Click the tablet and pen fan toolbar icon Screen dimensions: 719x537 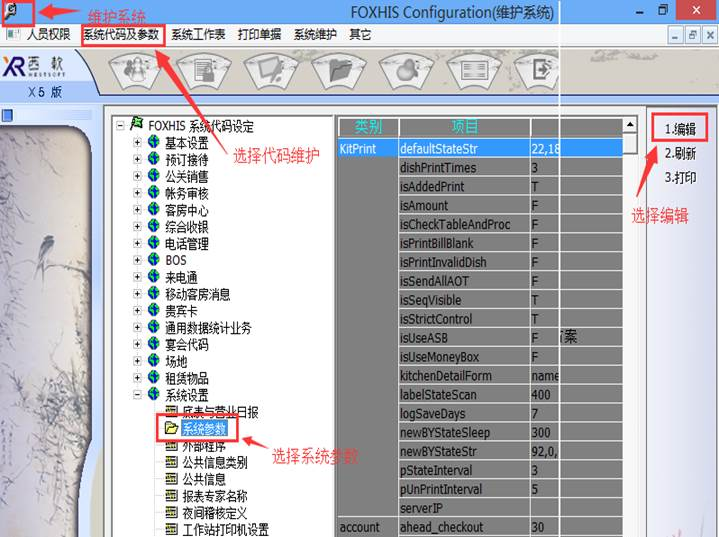point(271,70)
